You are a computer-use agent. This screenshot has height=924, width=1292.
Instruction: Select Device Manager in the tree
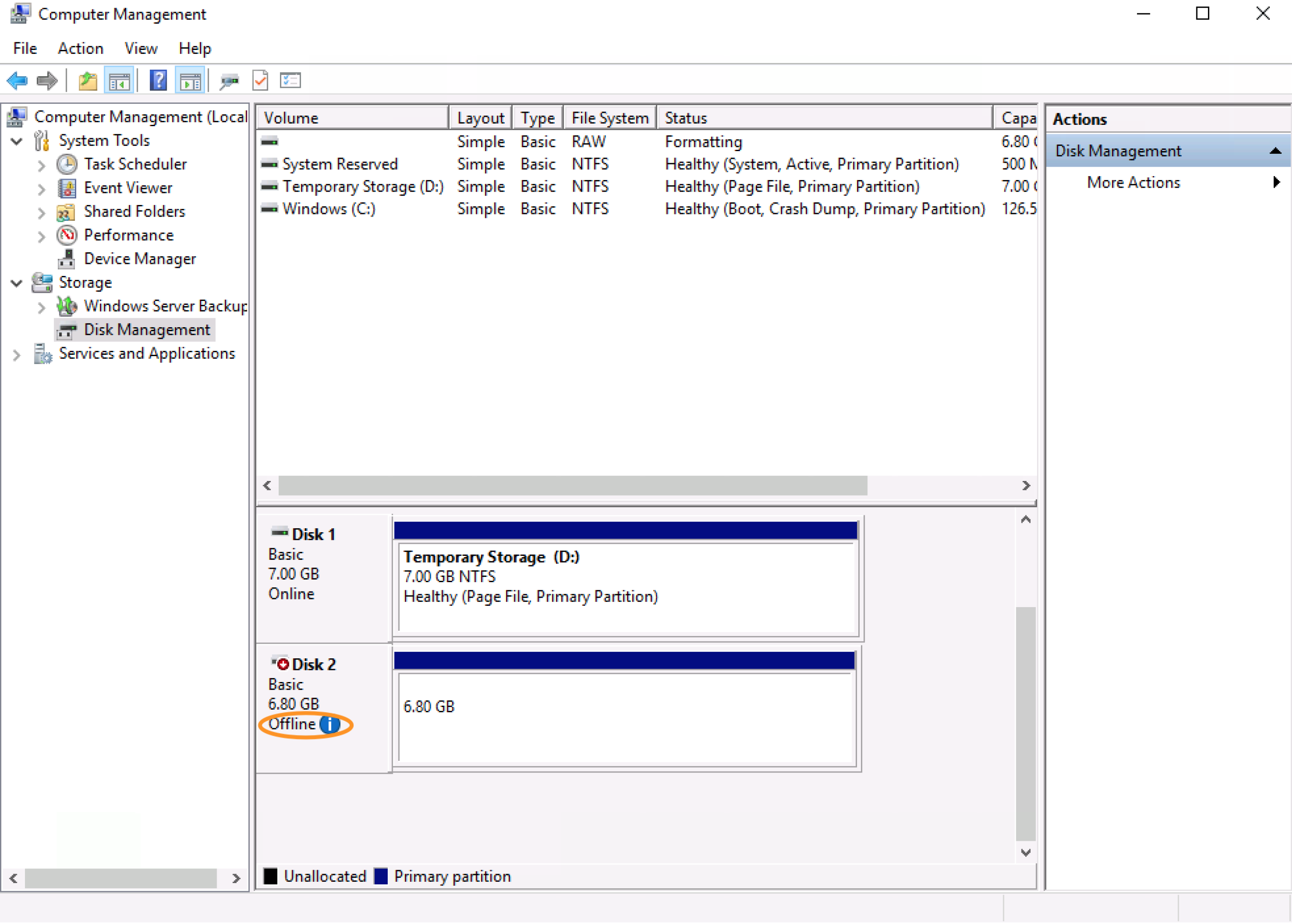click(x=140, y=259)
